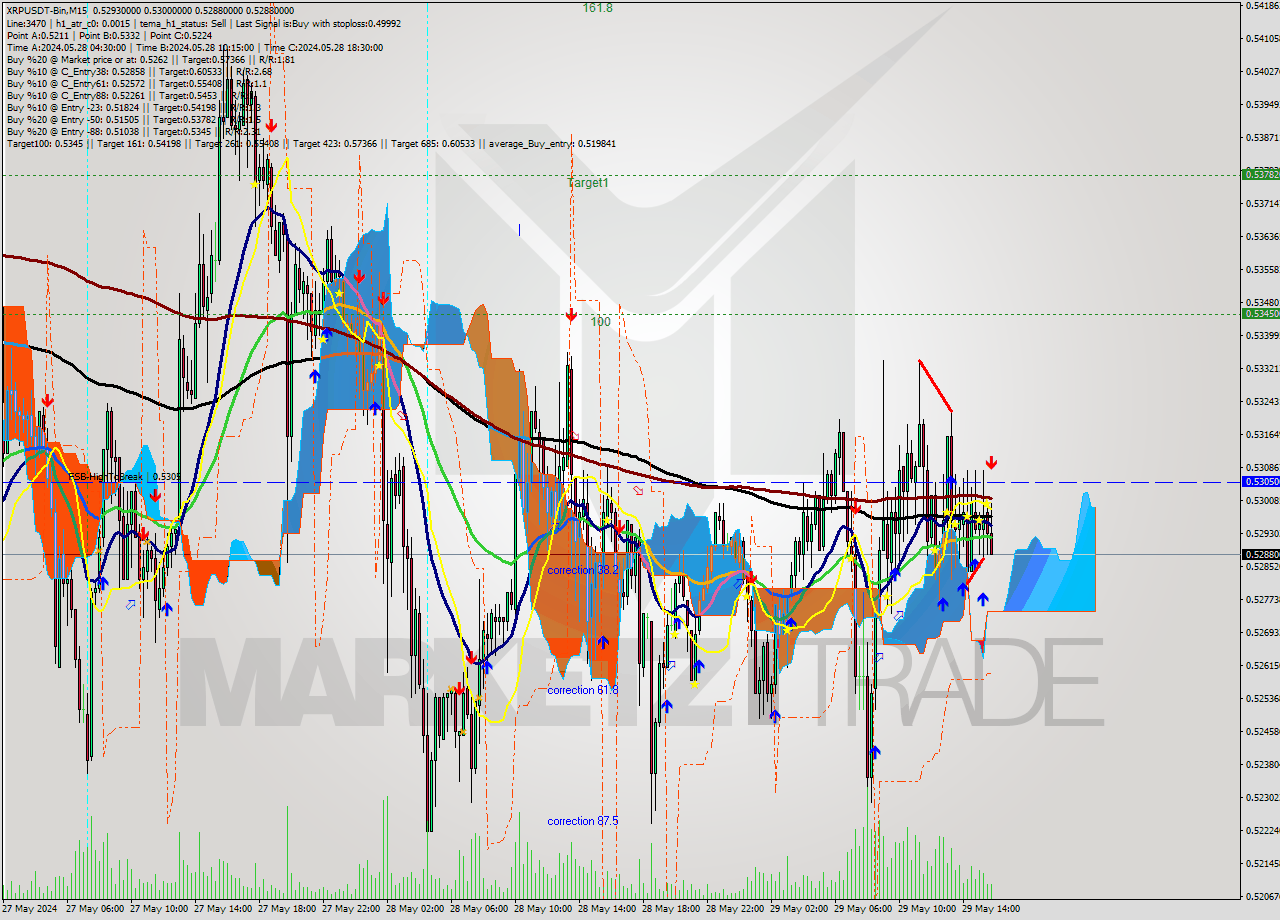1280x920 pixels.
Task: Click the green 'Target1' label
Action: pyautogui.click(x=587, y=183)
